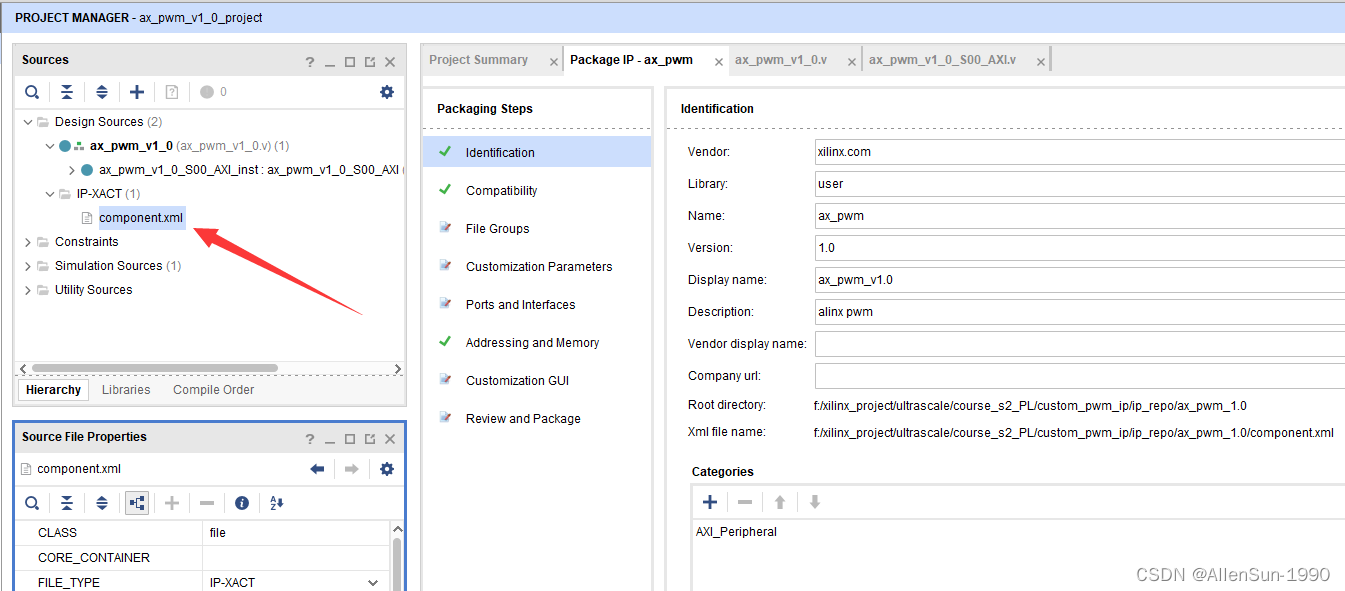Open the Source File Properties settings gear

coord(387,469)
